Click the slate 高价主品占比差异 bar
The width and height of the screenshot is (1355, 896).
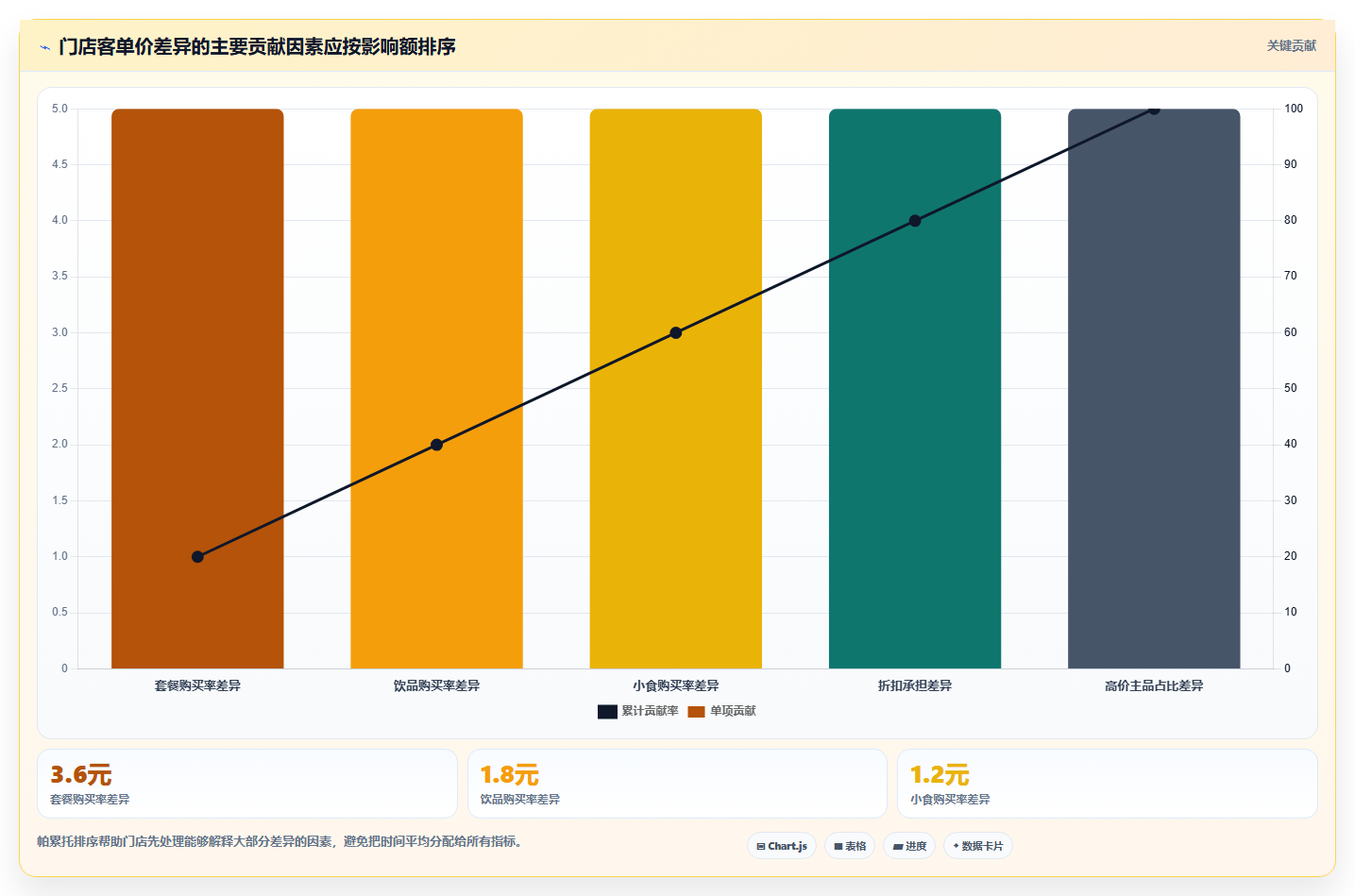click(x=1154, y=388)
